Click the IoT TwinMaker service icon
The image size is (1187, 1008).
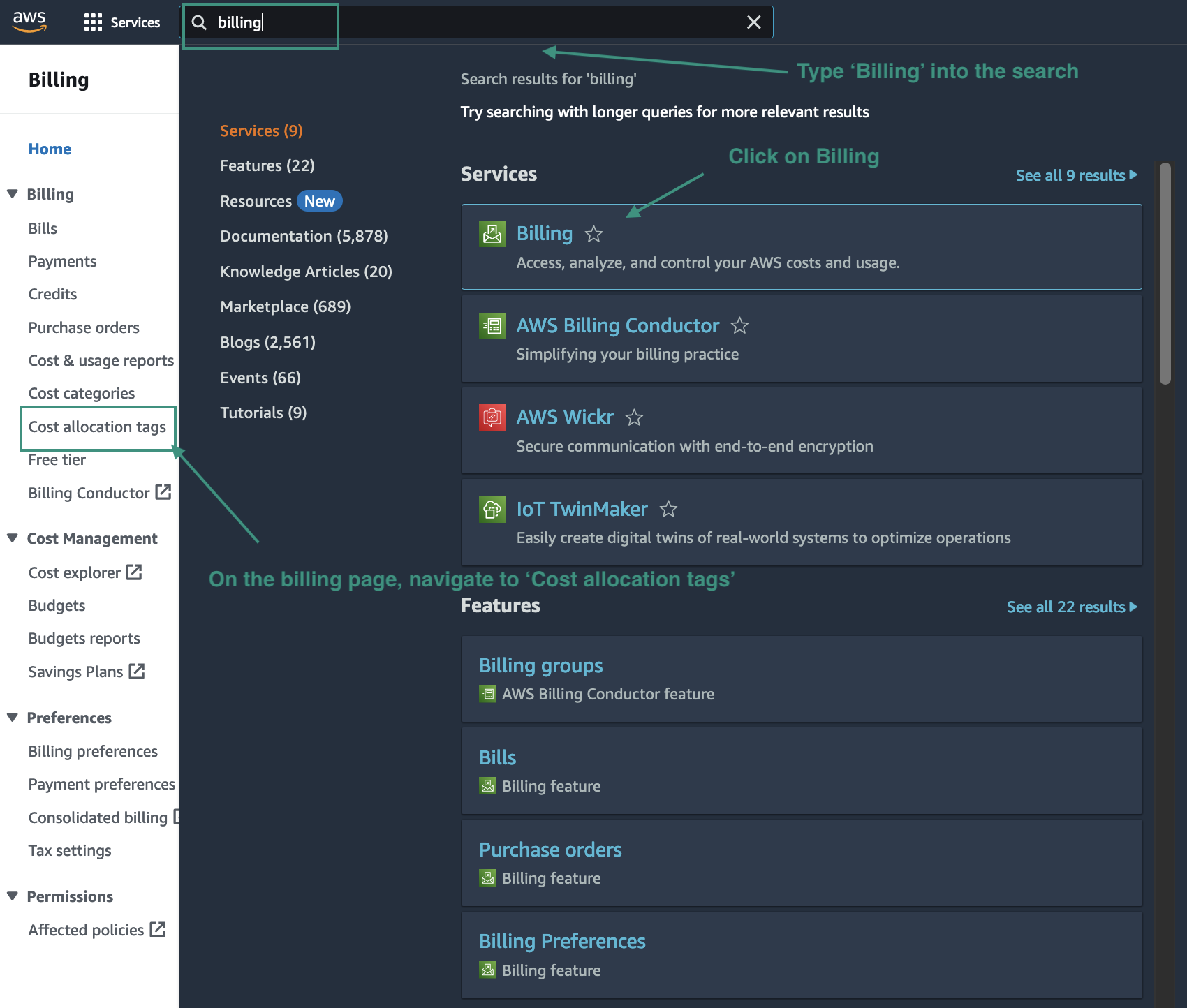492,509
